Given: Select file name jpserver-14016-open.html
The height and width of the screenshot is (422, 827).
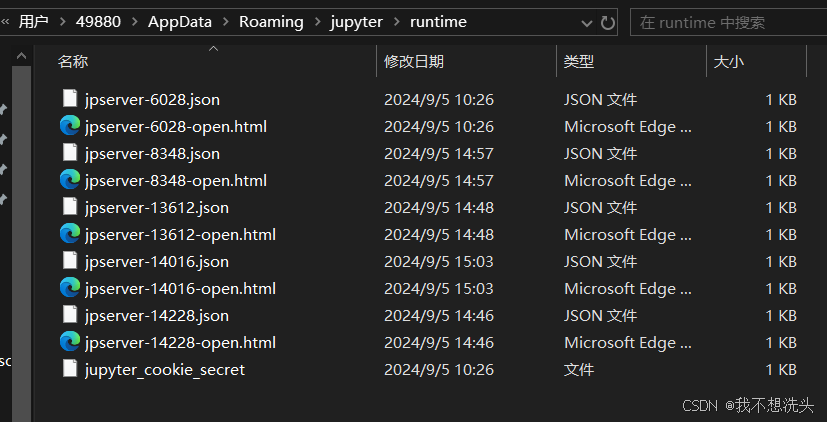Looking at the screenshot, I should coord(180,288).
